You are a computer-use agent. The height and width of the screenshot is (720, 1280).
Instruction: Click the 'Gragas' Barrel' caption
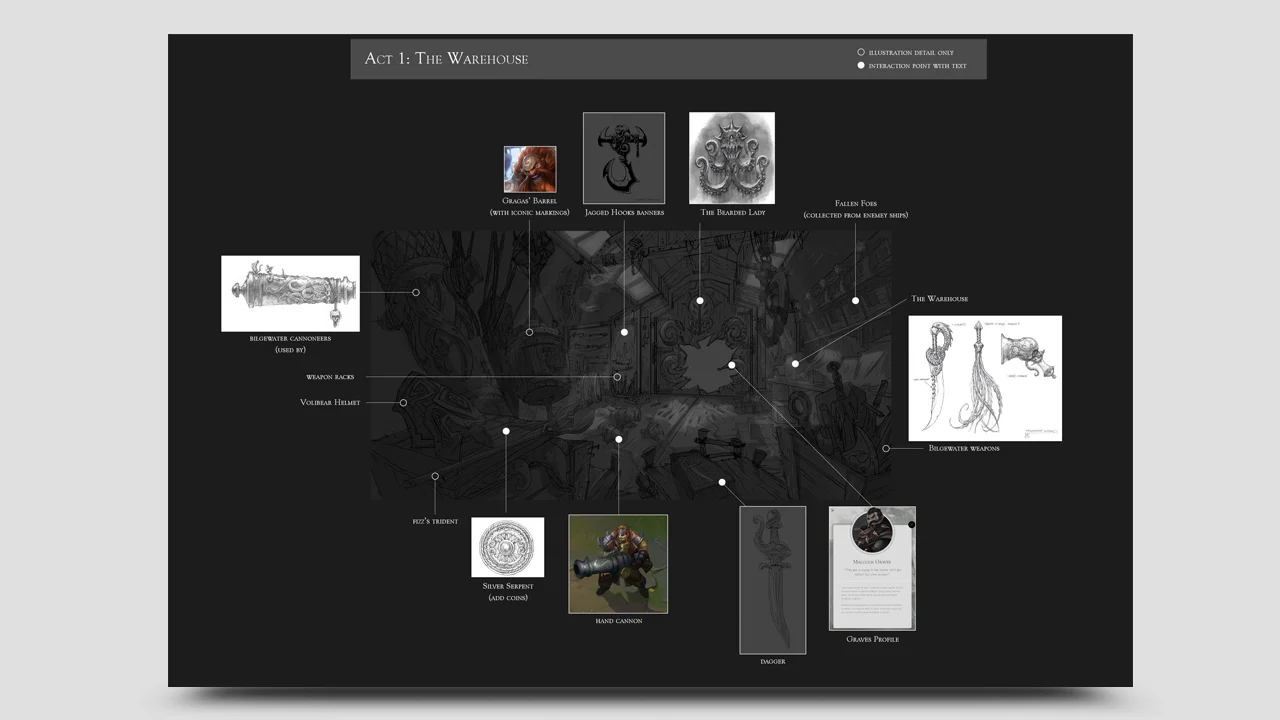[x=530, y=201]
